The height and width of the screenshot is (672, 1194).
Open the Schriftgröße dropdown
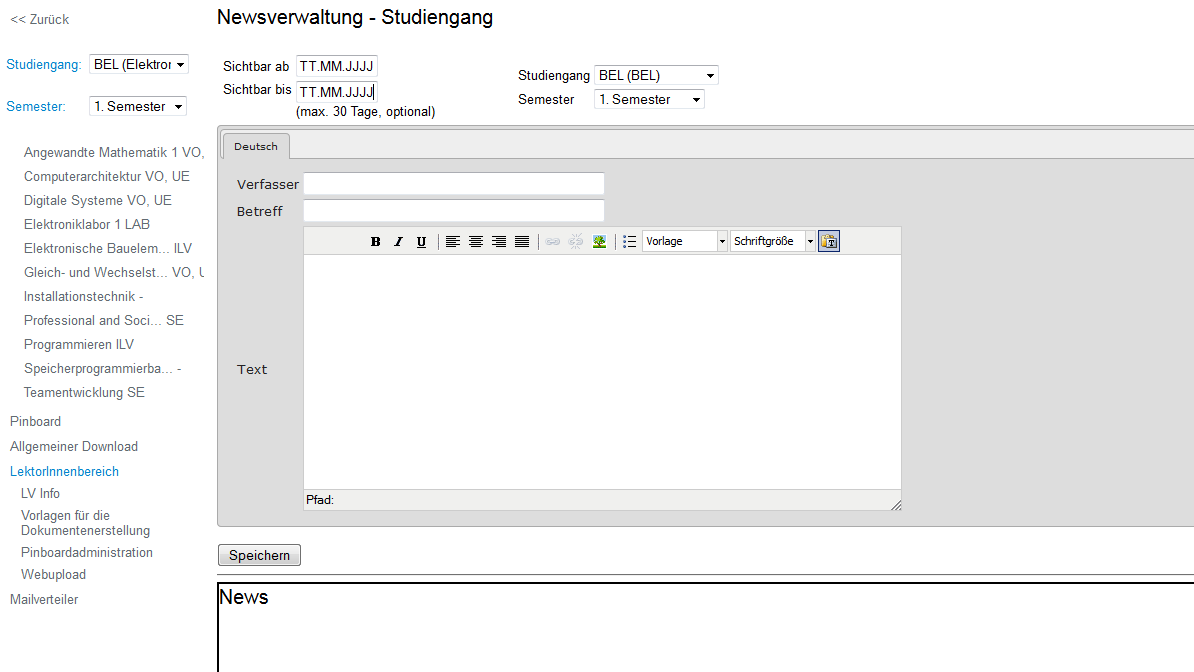[772, 242]
